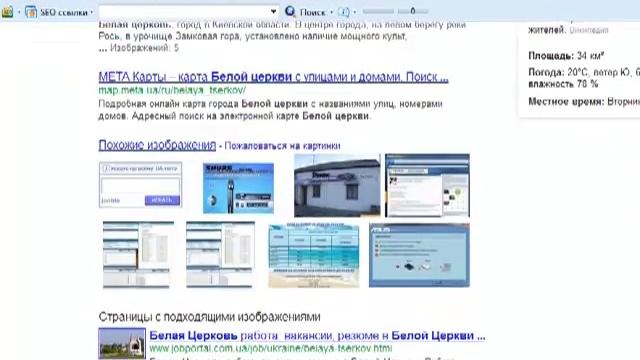
Task: Click the Поиск magnifier icon
Action: (x=290, y=11)
